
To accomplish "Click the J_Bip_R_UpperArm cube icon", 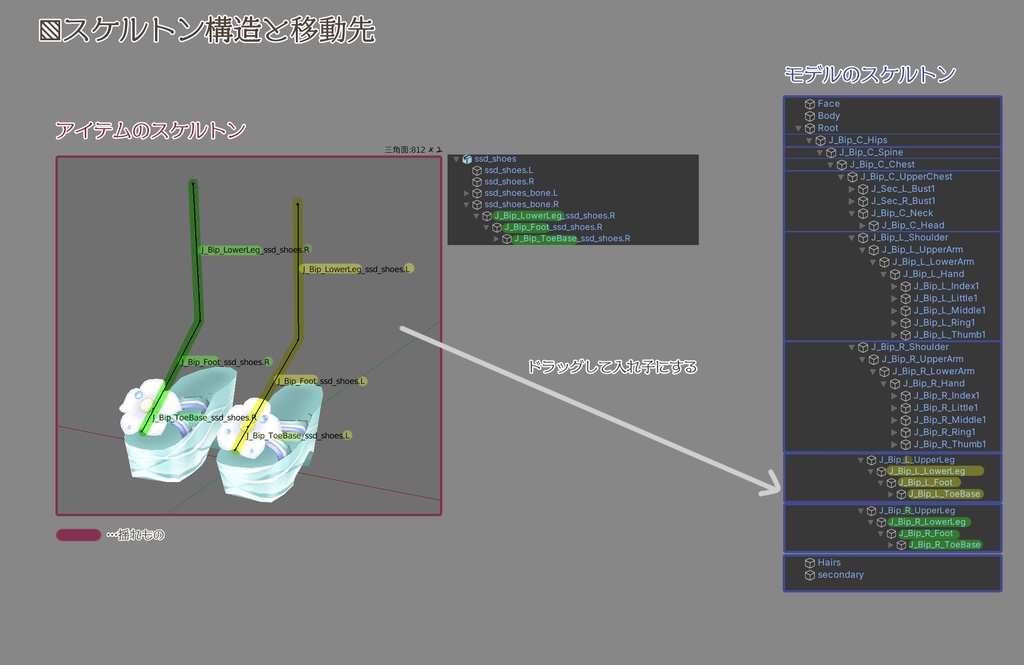I will point(874,359).
